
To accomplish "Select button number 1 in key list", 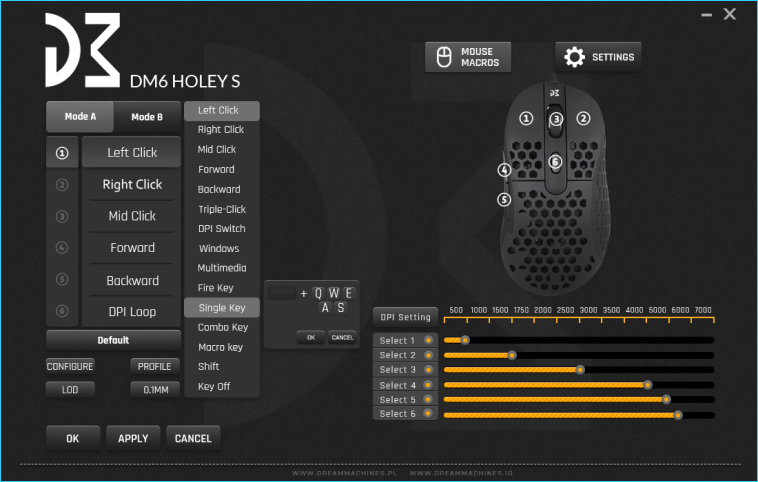I will [x=62, y=153].
